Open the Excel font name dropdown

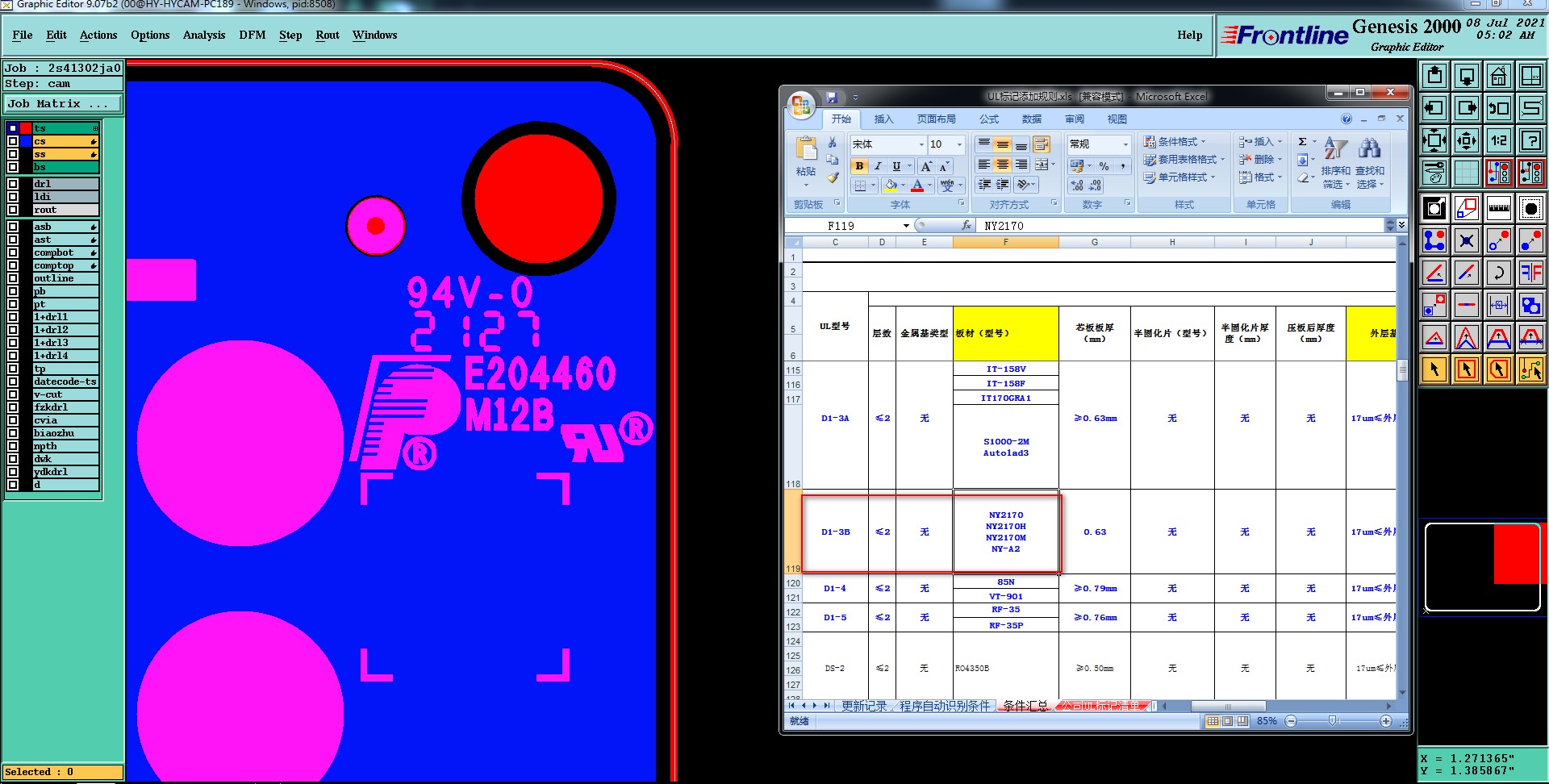[x=921, y=144]
